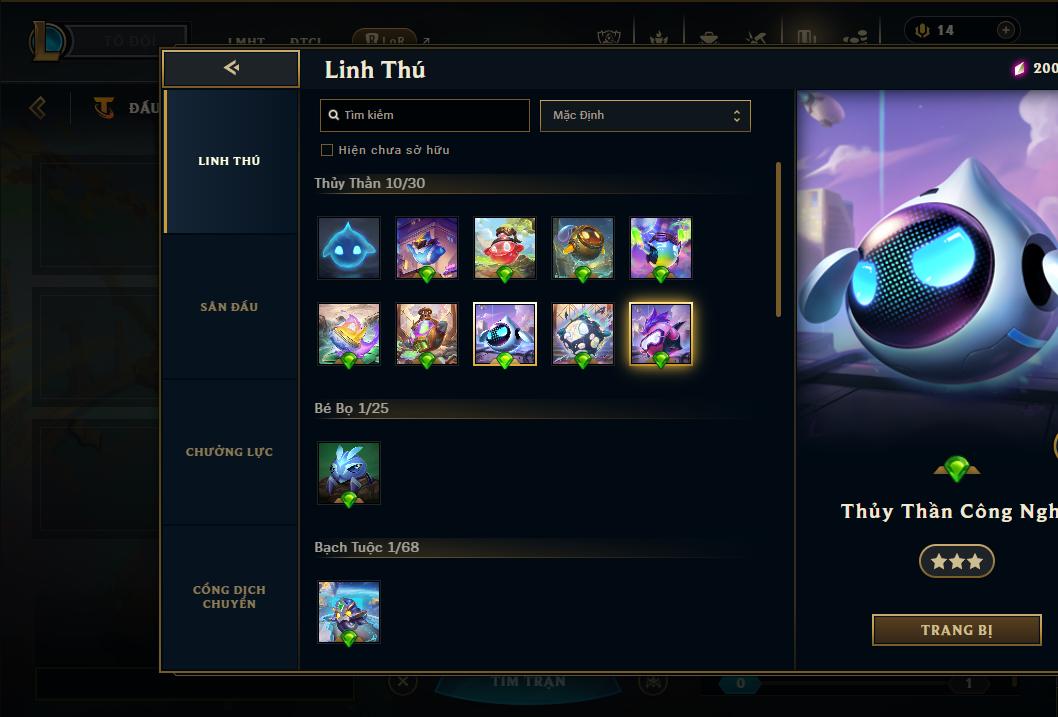Select the tech River Sprite with blue eyes

pos(505,334)
